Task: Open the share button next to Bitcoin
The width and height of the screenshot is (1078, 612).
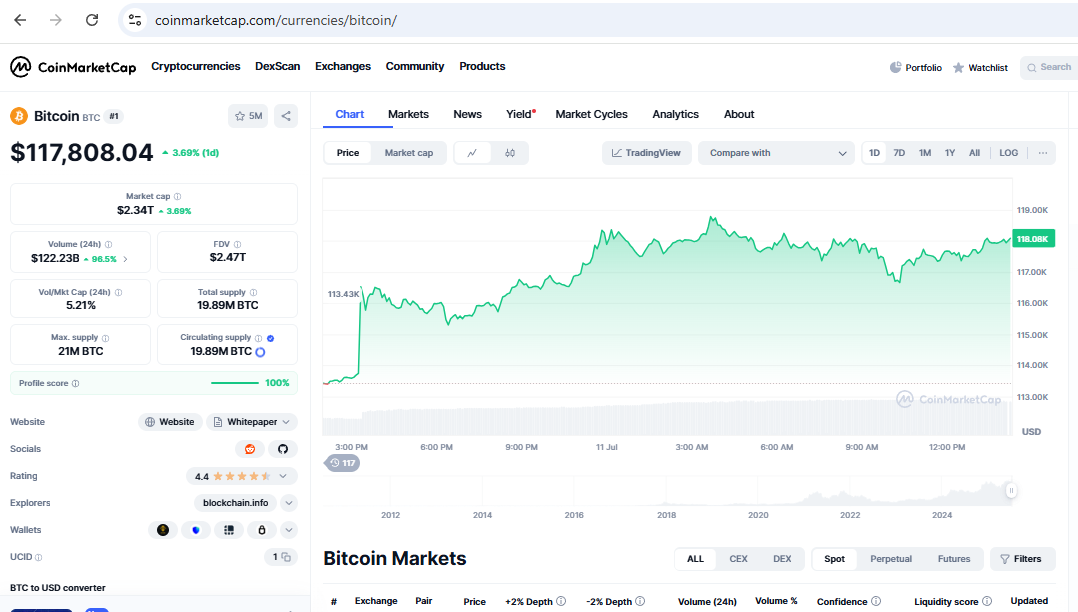Action: (286, 116)
